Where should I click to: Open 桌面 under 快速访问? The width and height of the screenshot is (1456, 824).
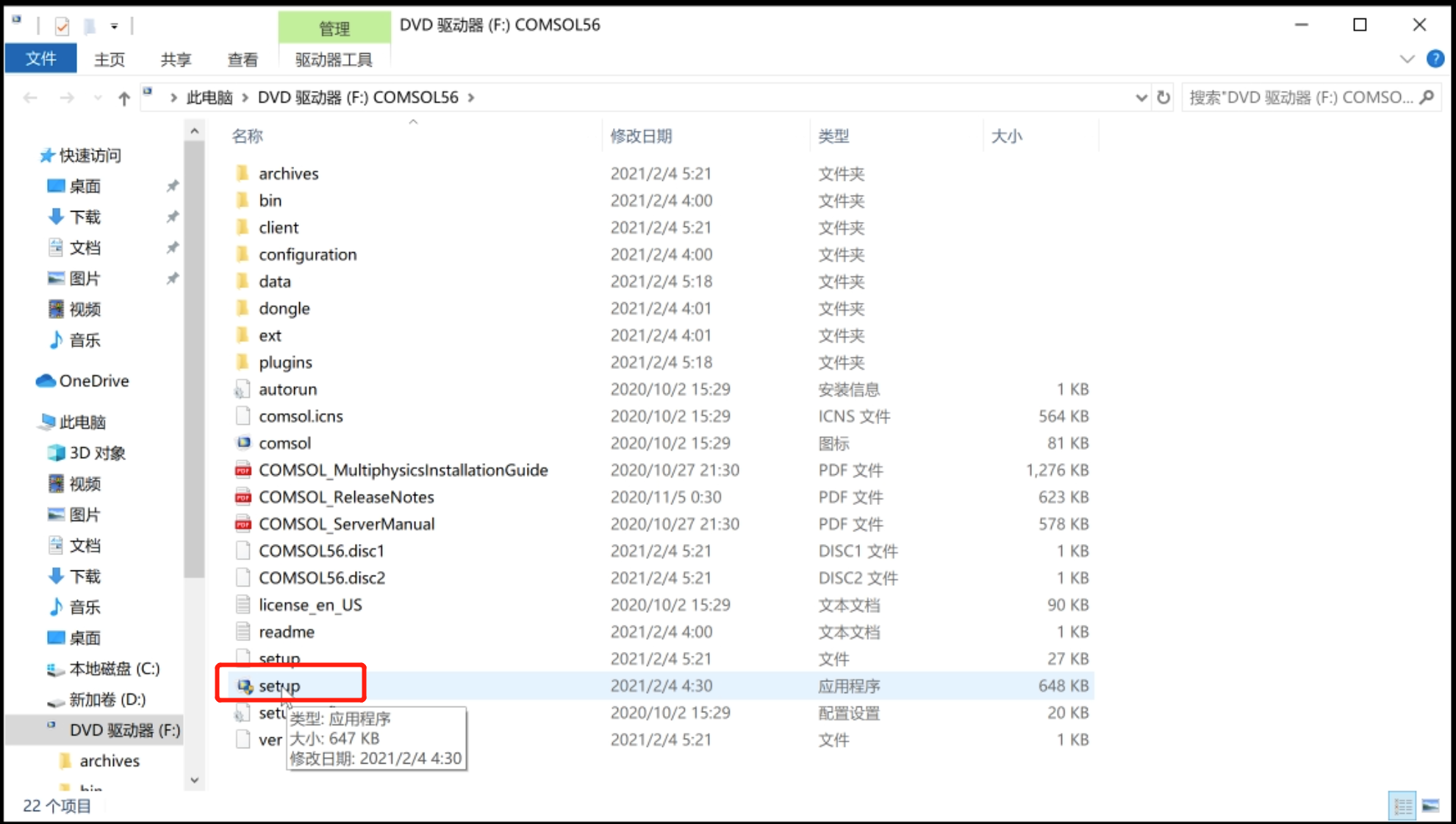(x=85, y=187)
